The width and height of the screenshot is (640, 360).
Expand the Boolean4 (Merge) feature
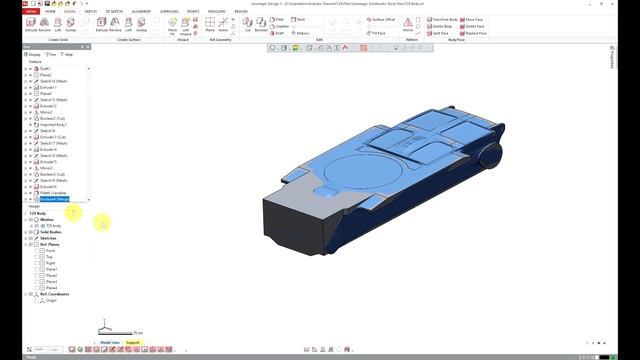click(x=26, y=199)
